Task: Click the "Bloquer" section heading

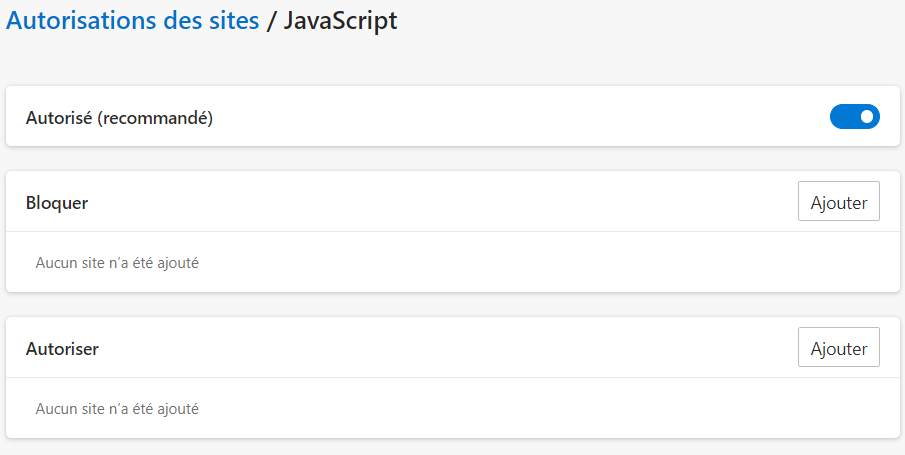Action: [x=56, y=203]
